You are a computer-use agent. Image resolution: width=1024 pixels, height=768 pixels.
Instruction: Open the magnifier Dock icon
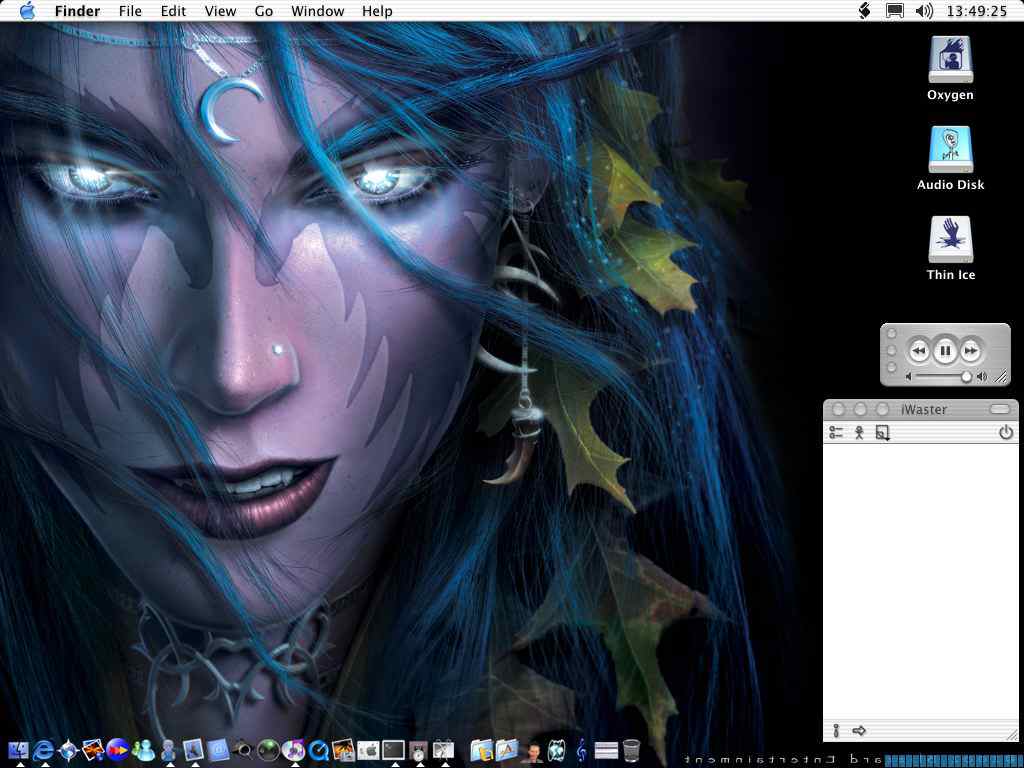tap(243, 750)
